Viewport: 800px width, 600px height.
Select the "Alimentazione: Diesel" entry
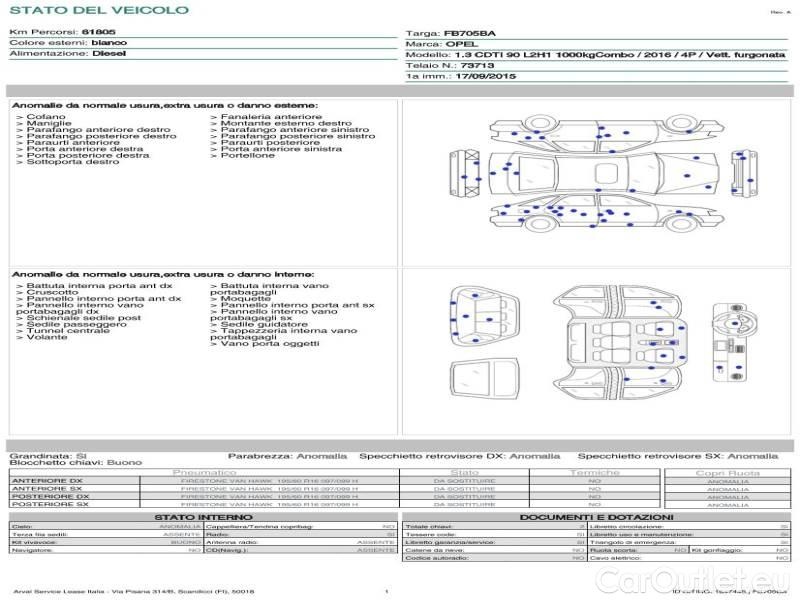[x=67, y=54]
